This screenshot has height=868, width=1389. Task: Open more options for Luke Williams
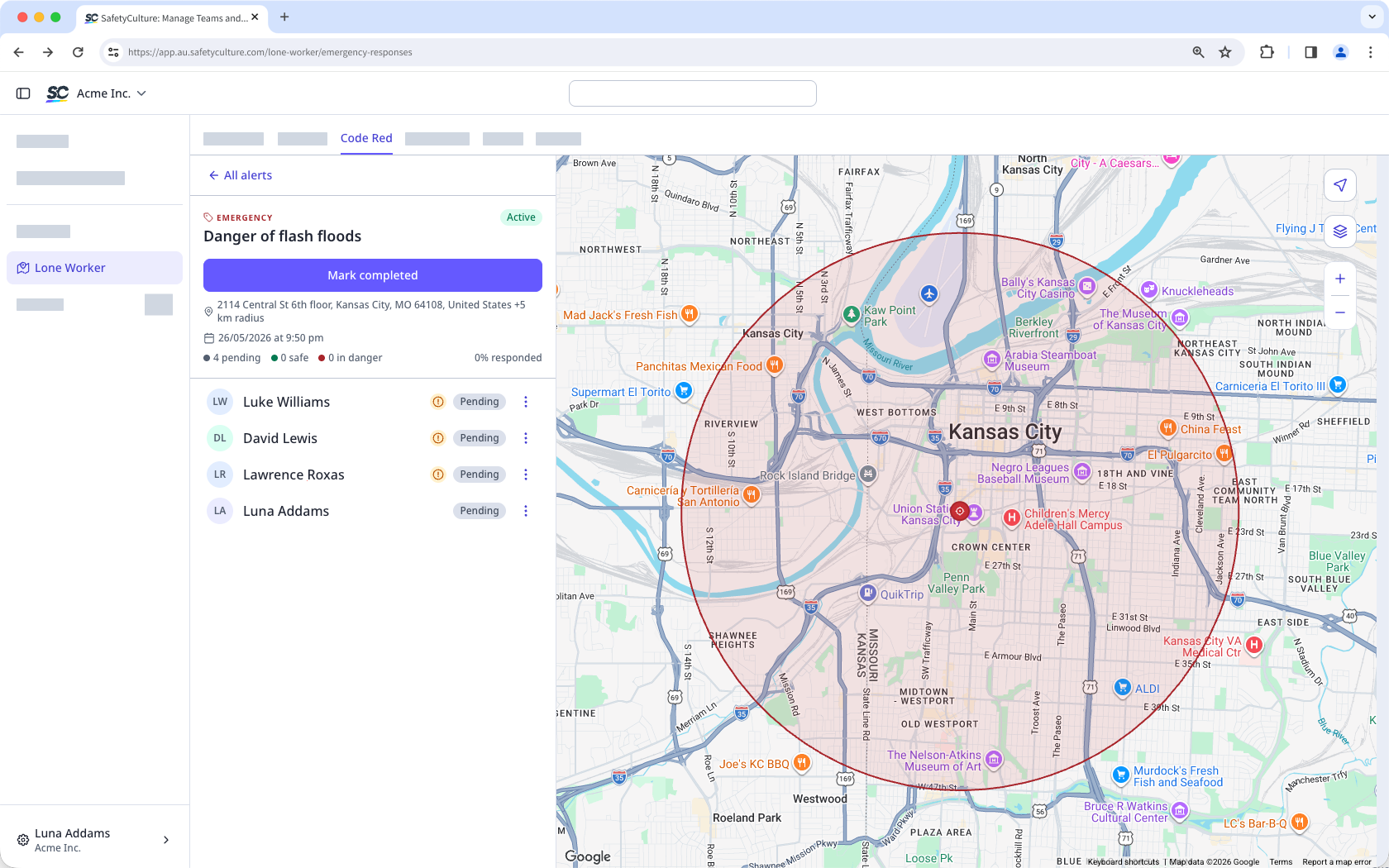point(526,402)
